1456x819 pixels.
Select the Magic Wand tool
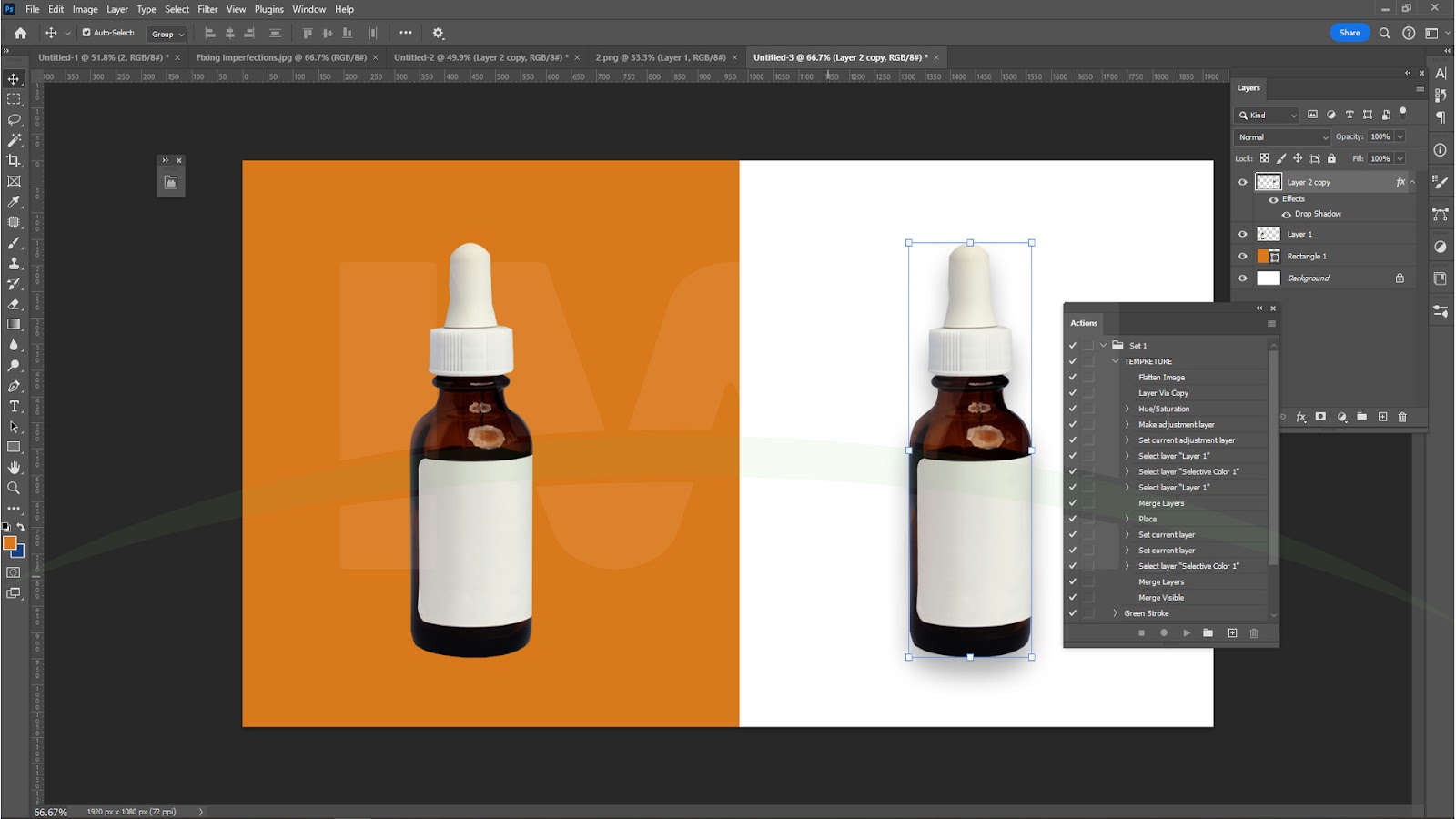(14, 140)
